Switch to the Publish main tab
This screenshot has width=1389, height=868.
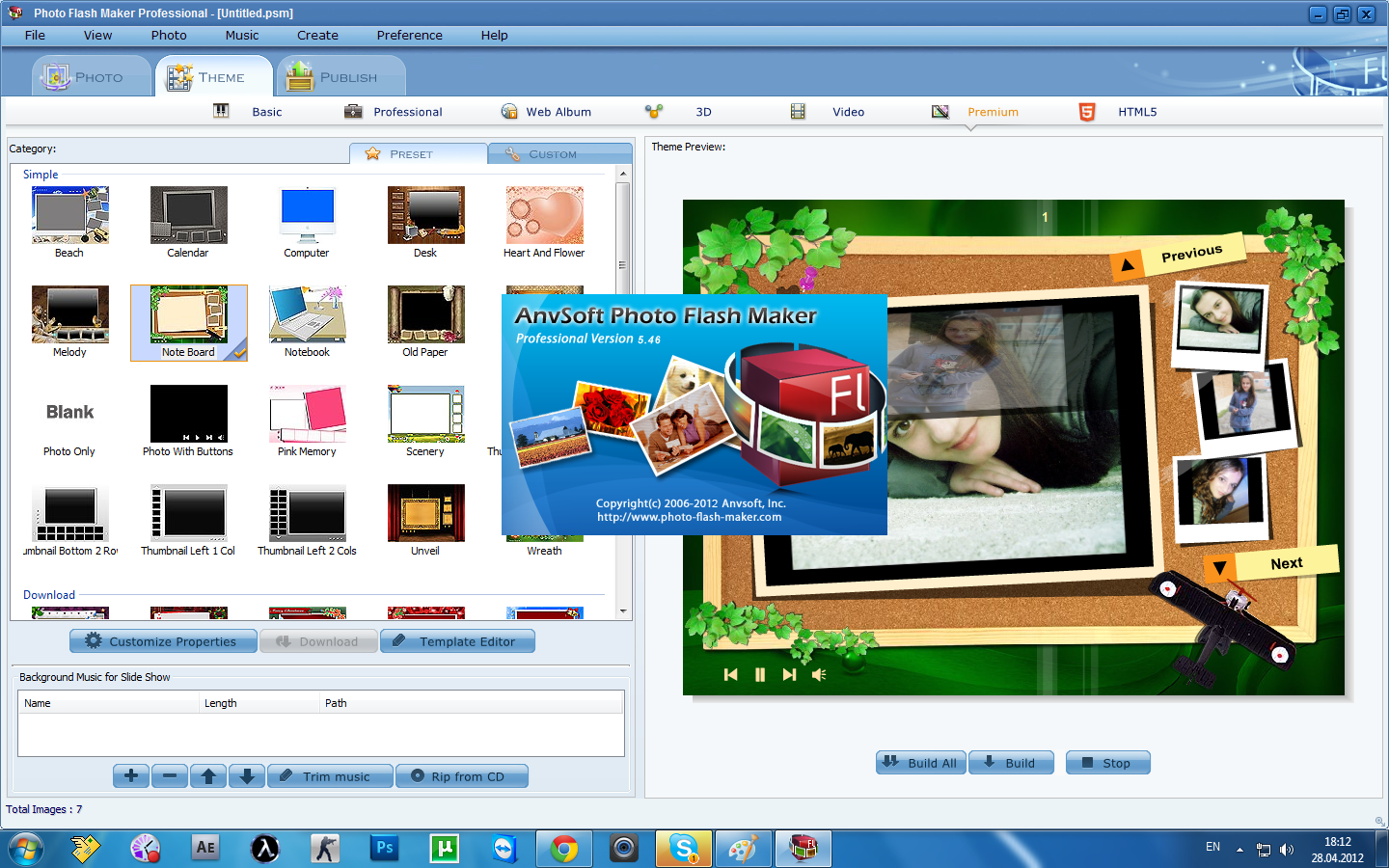(x=340, y=76)
